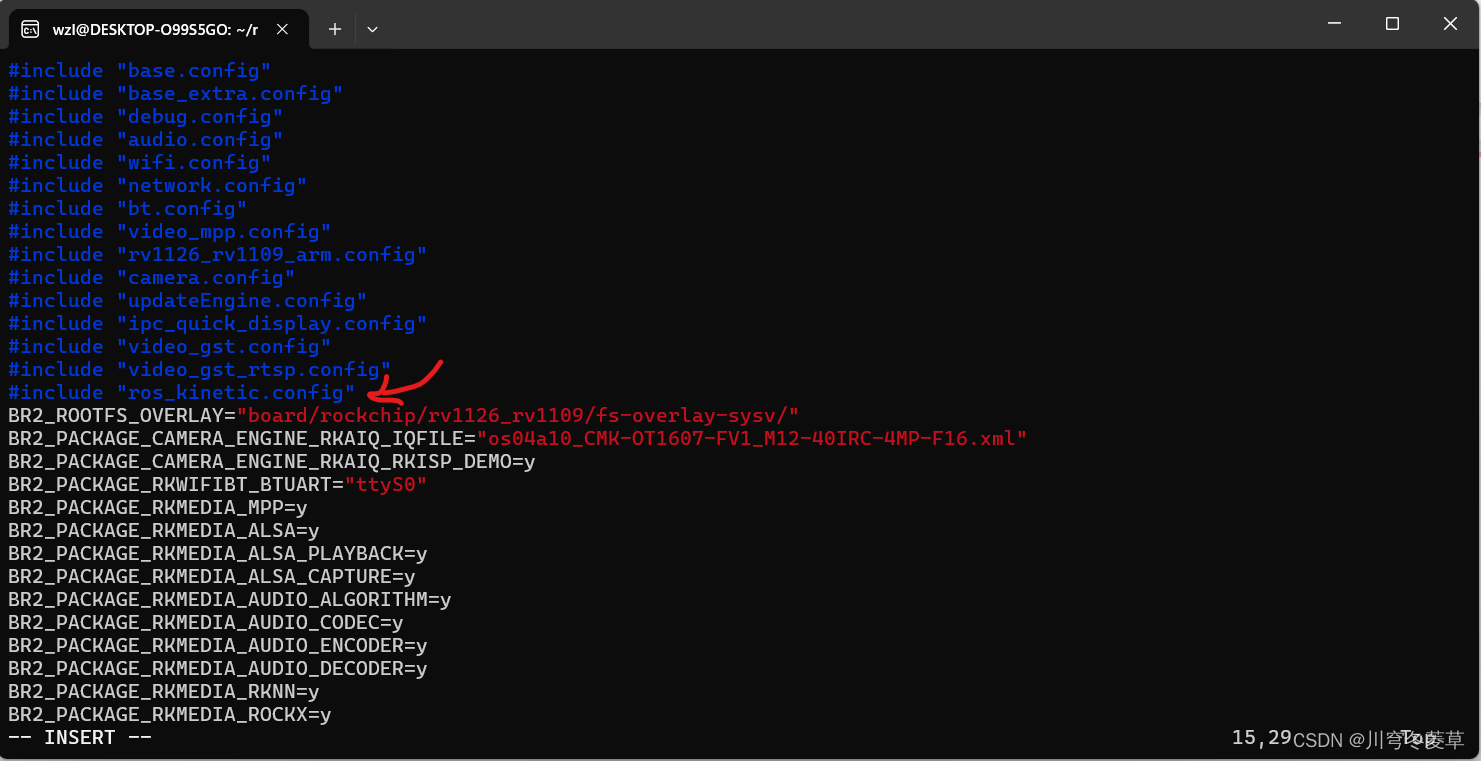
Task: Click the include line for base.config
Action: click(137, 70)
